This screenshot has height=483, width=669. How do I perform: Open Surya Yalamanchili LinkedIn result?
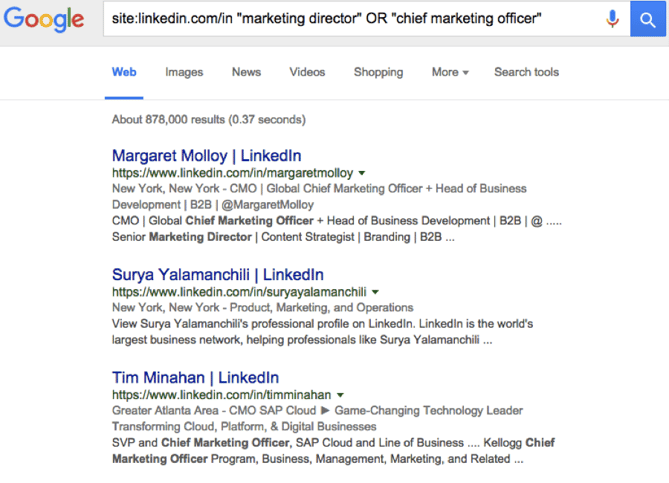point(217,275)
